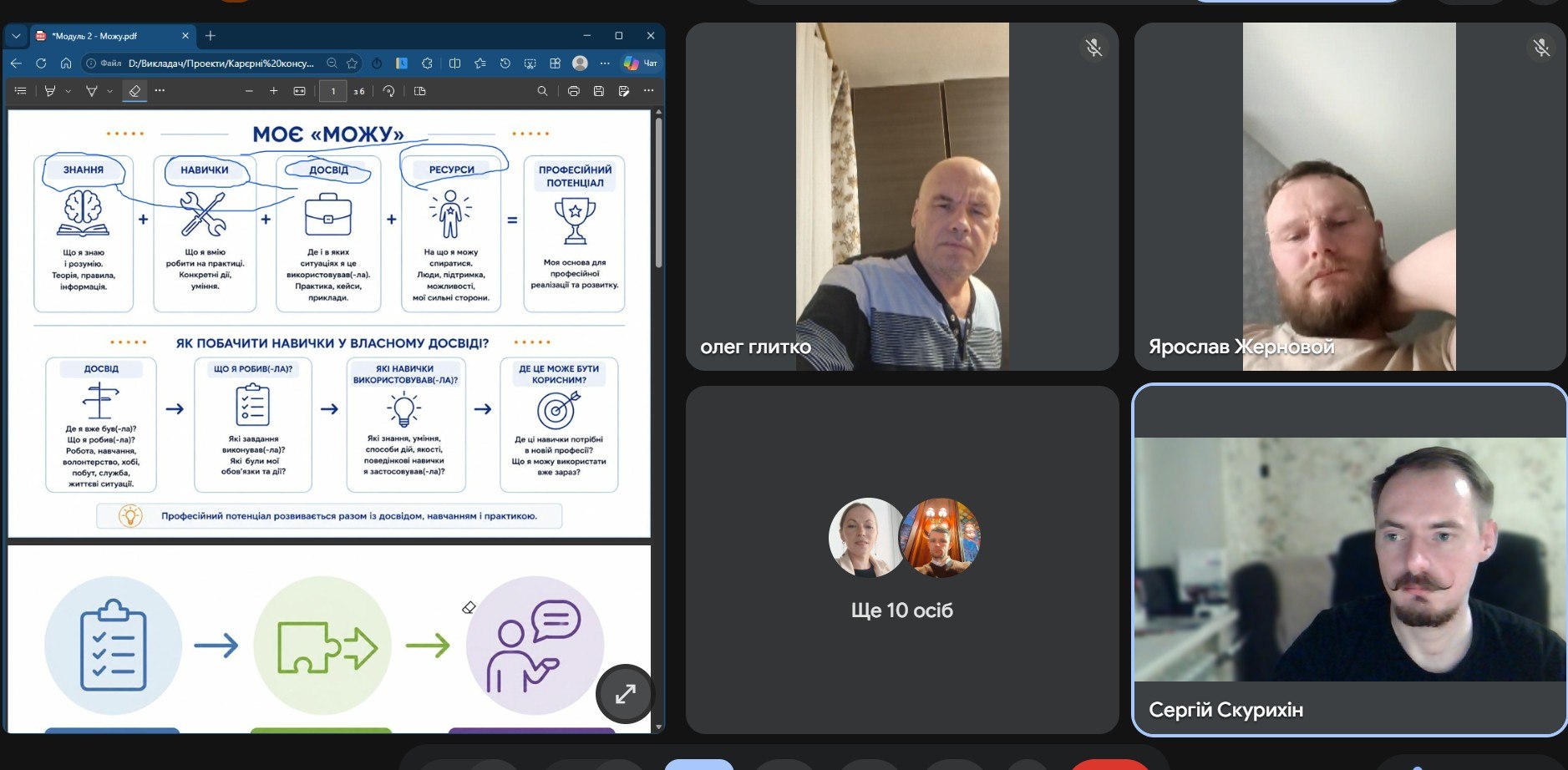
Task: Rotate the PDF page
Action: pyautogui.click(x=388, y=91)
